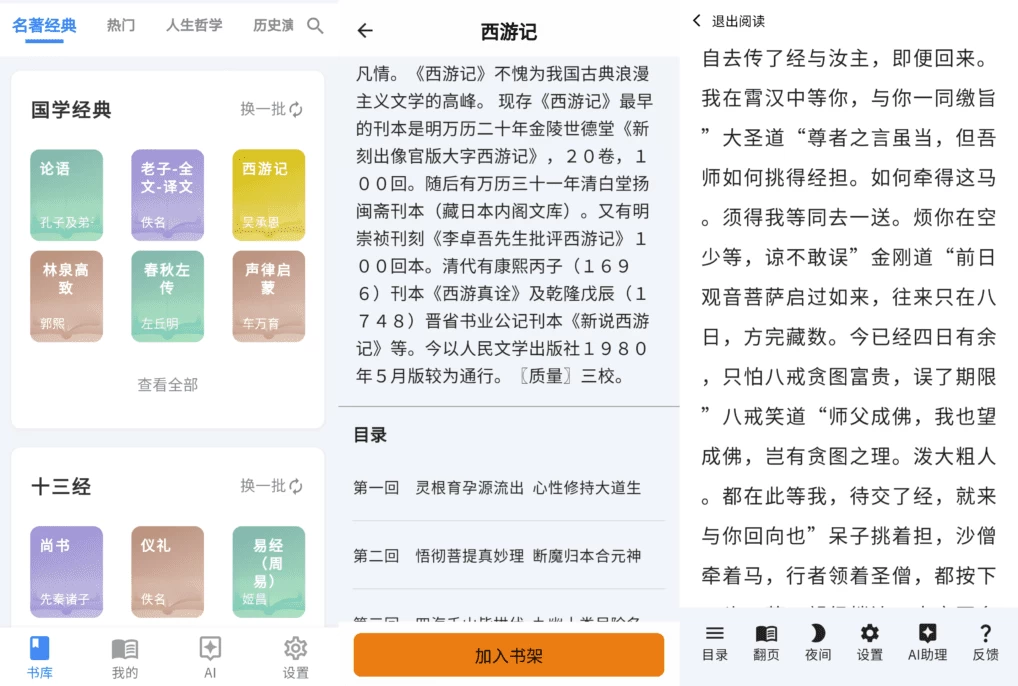Open the AI tab in bottom navigation
Screen dimensions: 1018x686
pyautogui.click(x=210, y=656)
